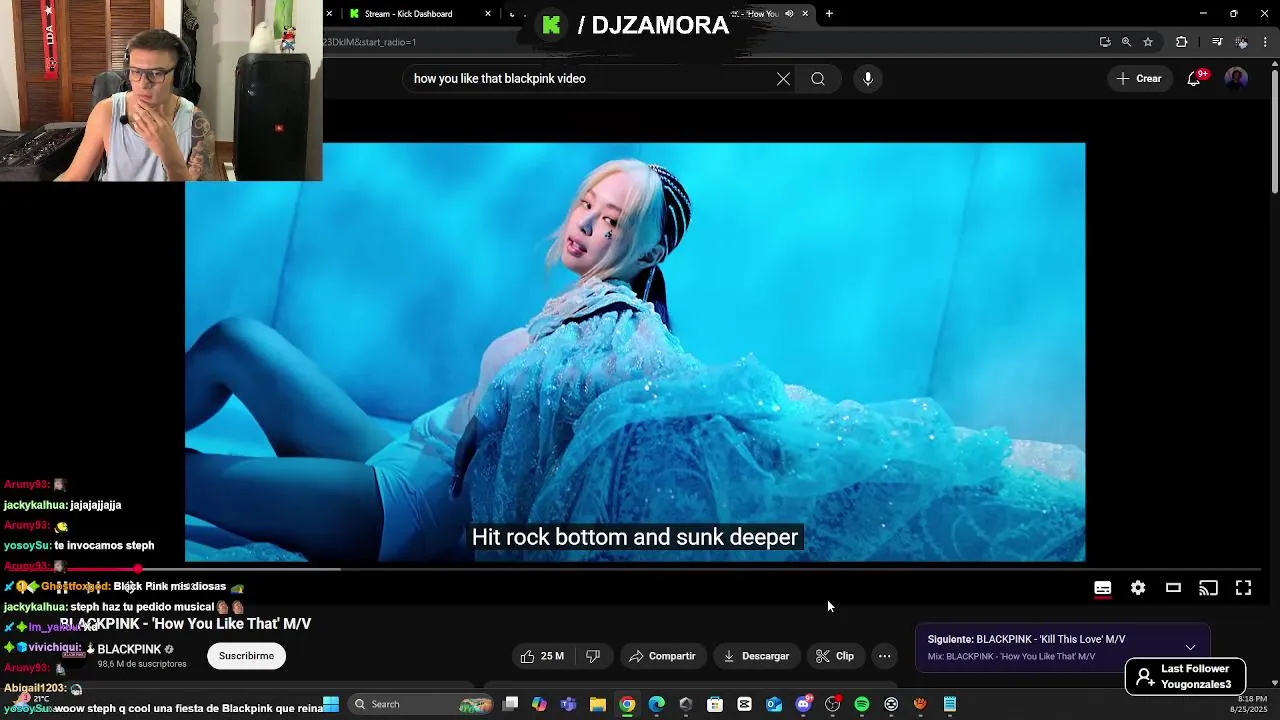Bookmark this page with the star
This screenshot has height=720, width=1280.
[1148, 42]
